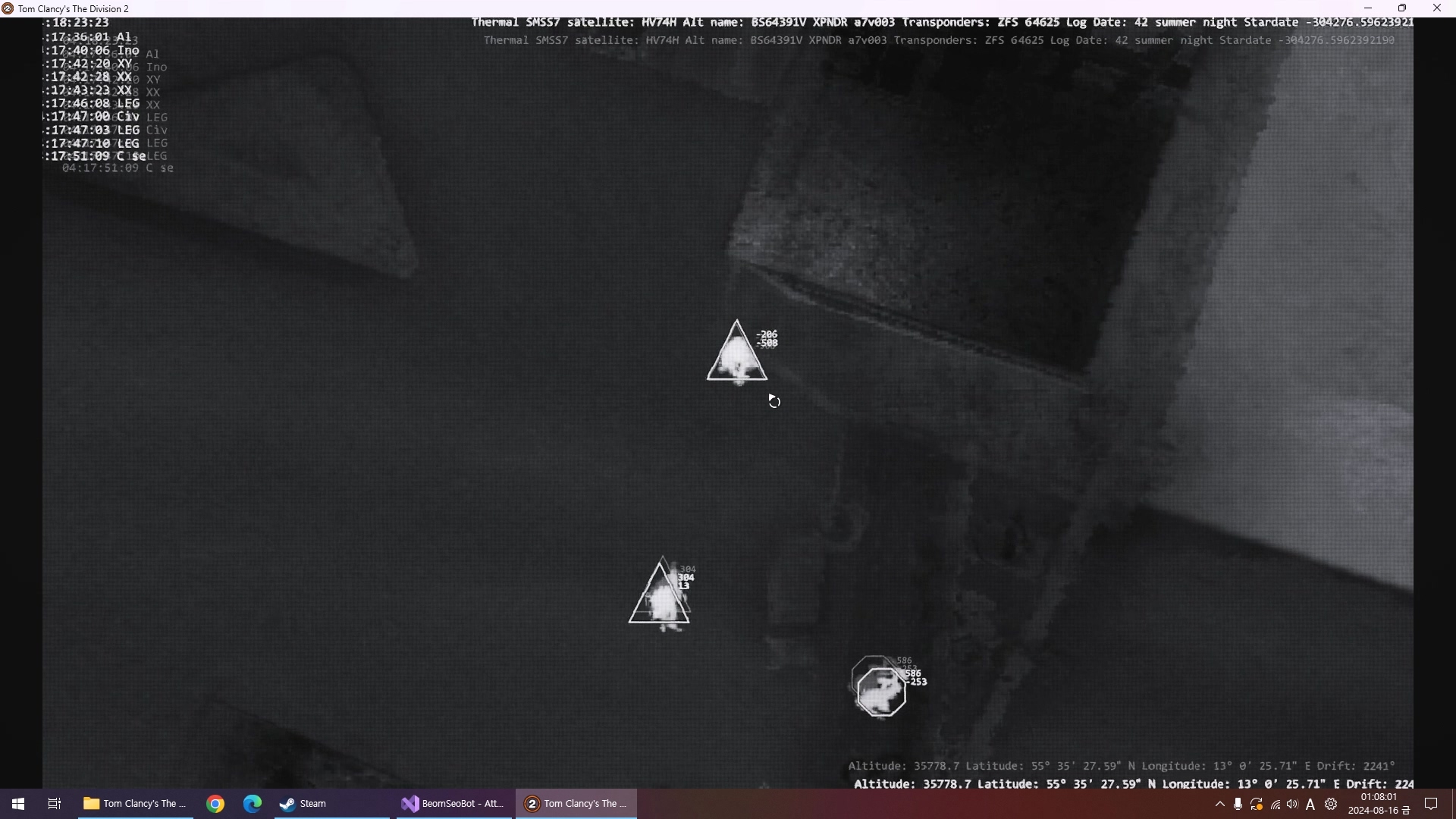Image resolution: width=1456 pixels, height=819 pixels.
Task: Switch to the BeomSeoBot Visual Studio window
Action: click(x=453, y=804)
